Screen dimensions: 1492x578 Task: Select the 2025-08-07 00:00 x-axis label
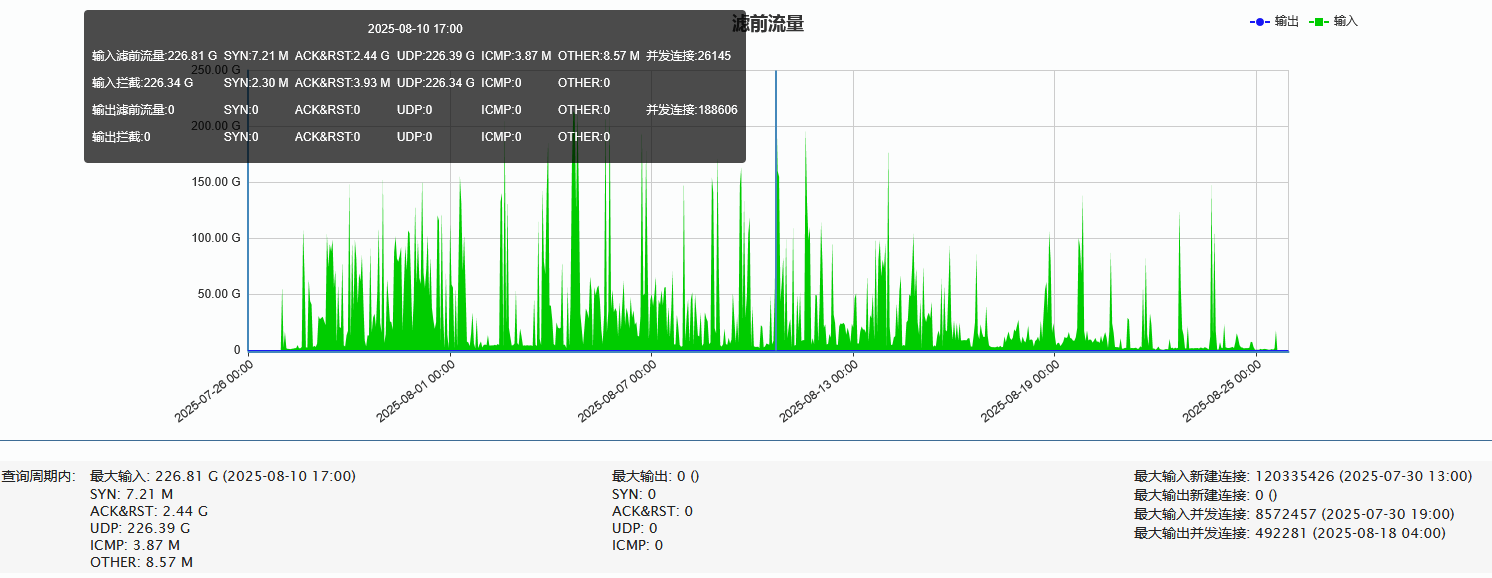pos(617,391)
